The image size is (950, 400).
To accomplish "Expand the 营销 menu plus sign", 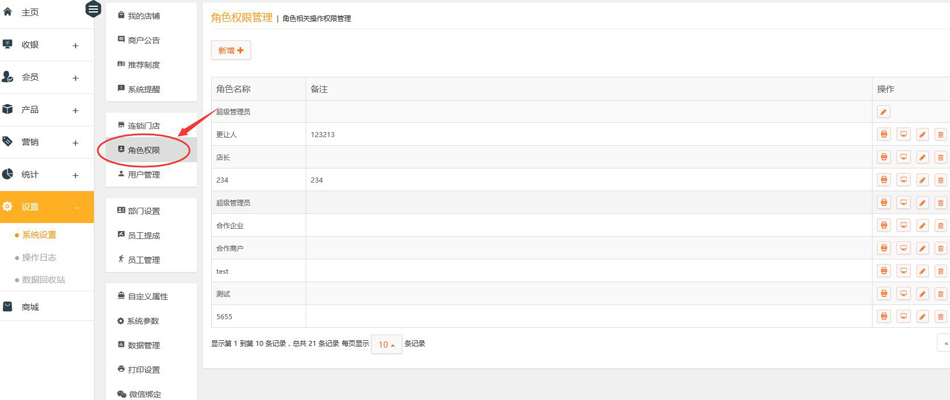I will pyautogui.click(x=75, y=143).
